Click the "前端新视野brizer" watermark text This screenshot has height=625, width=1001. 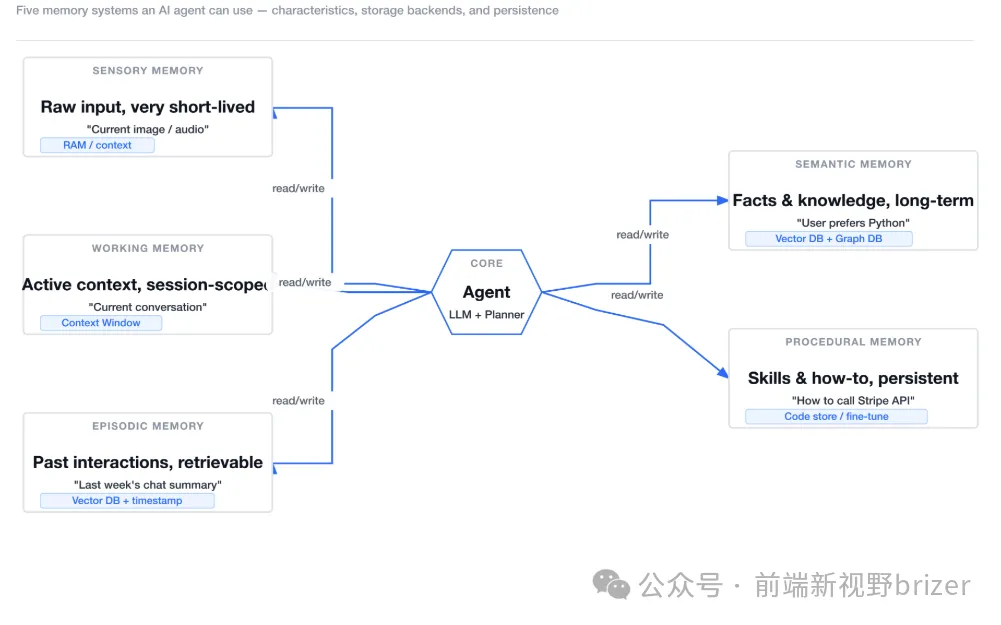click(x=862, y=585)
